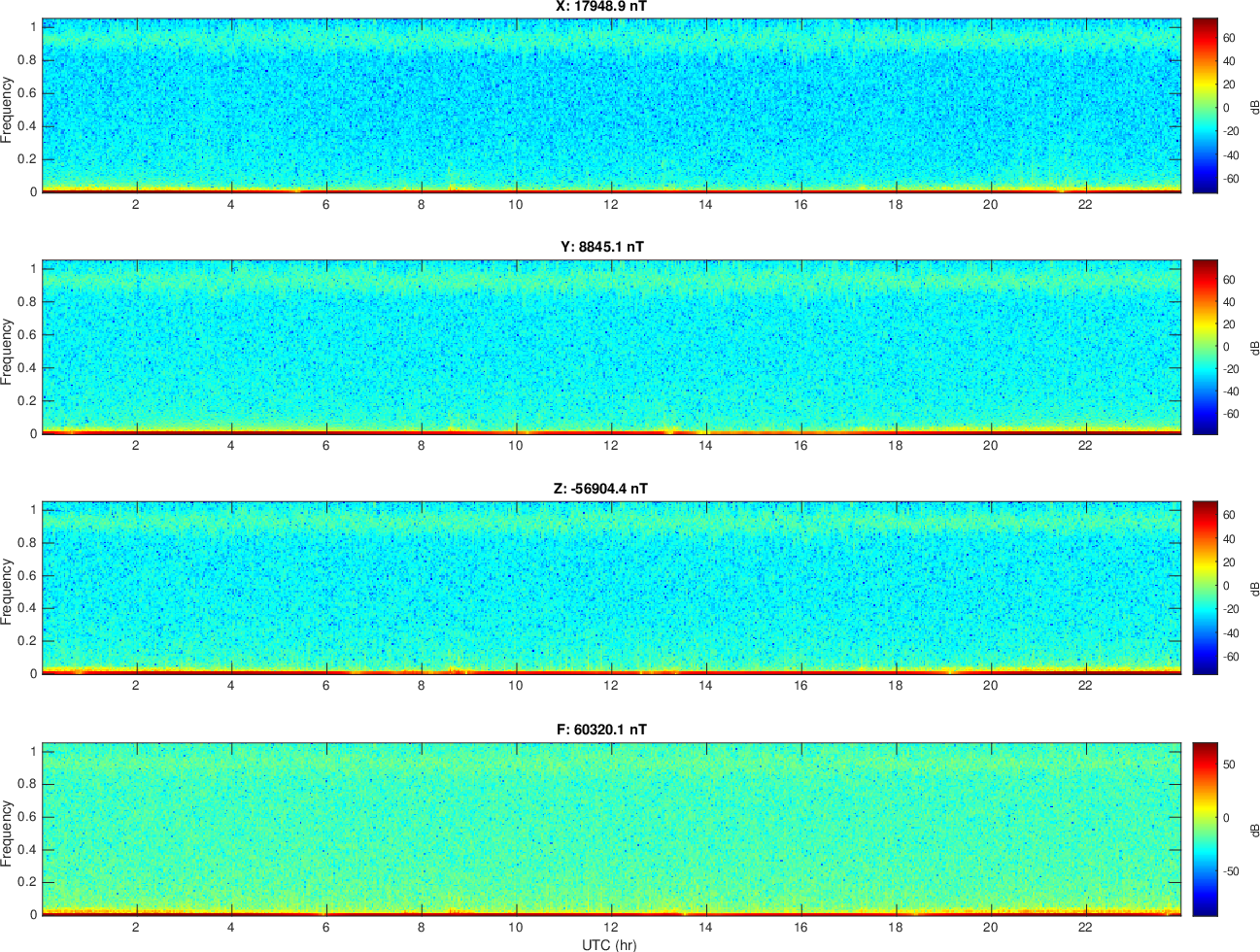Click the "22" hour tick under the X plot
The width and height of the screenshot is (1260, 952).
coord(1085,204)
